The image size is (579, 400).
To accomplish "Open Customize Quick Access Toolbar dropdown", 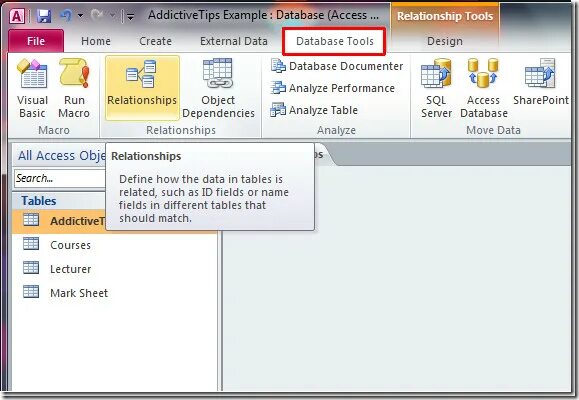I will (130, 16).
